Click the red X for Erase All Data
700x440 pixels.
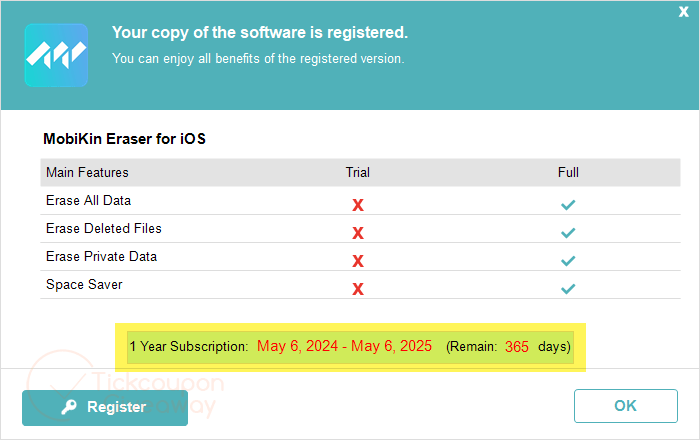358,205
